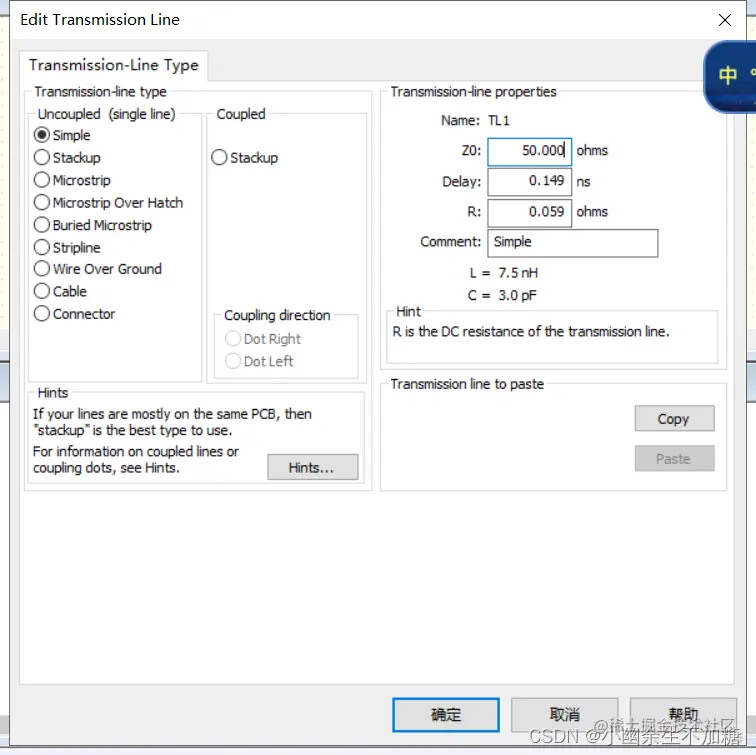Click the TL1 name value
756x755 pixels.
(x=499, y=121)
